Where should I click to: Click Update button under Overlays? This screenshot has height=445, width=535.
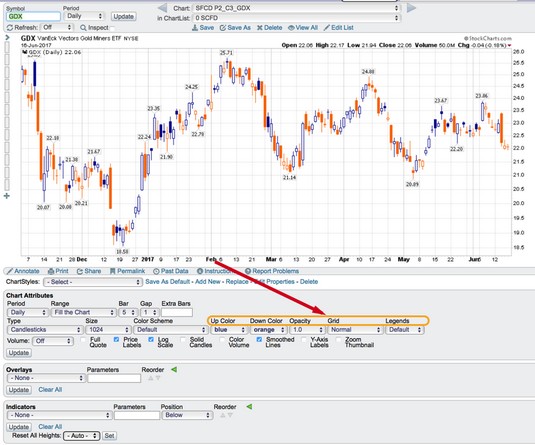[19, 390]
